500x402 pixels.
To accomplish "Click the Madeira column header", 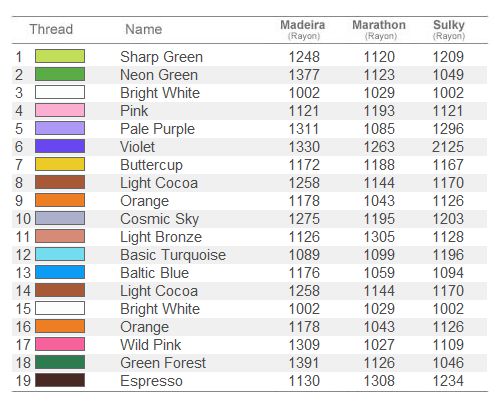I will tap(303, 29).
